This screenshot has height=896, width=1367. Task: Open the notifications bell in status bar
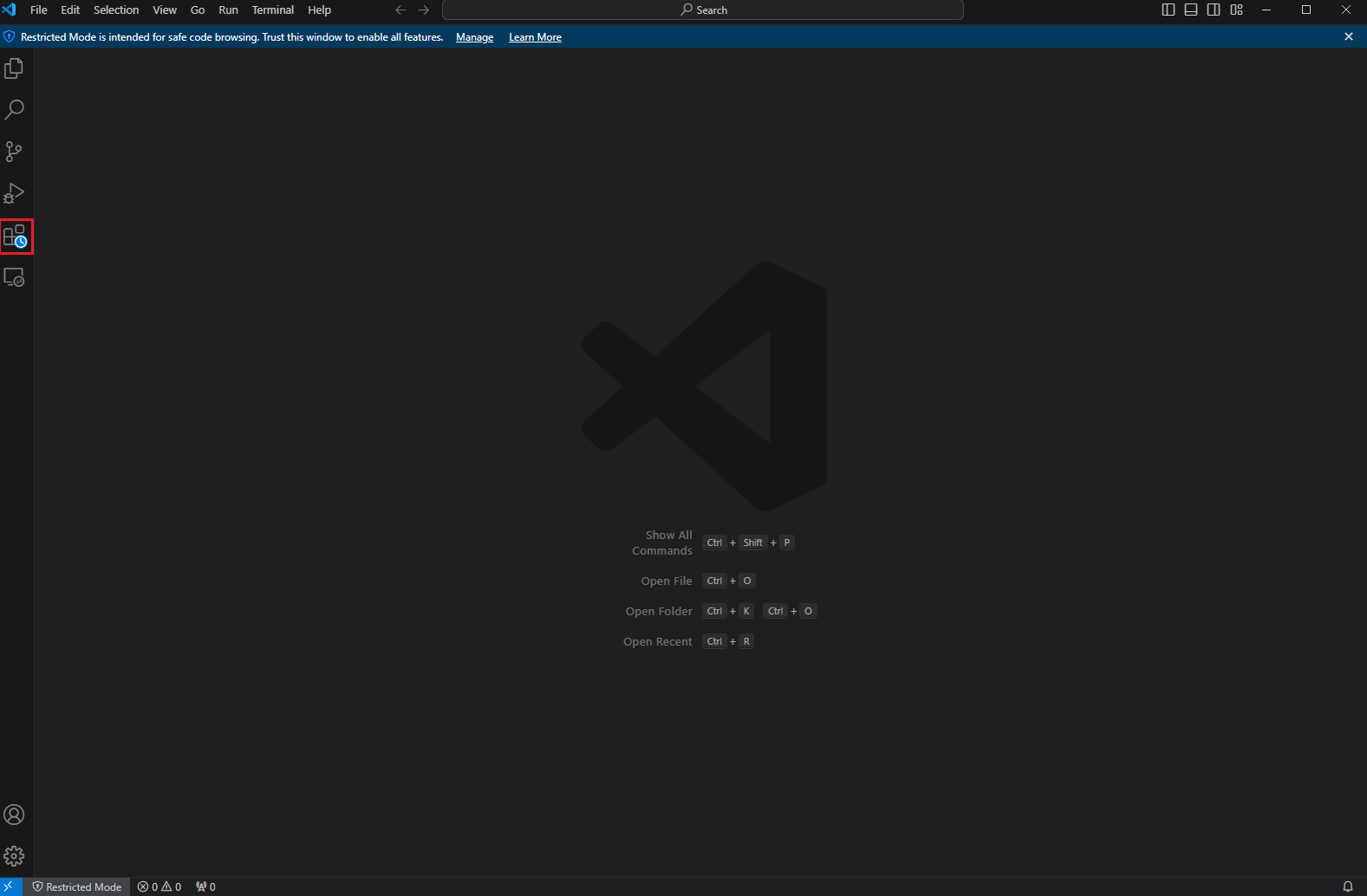tap(1348, 886)
